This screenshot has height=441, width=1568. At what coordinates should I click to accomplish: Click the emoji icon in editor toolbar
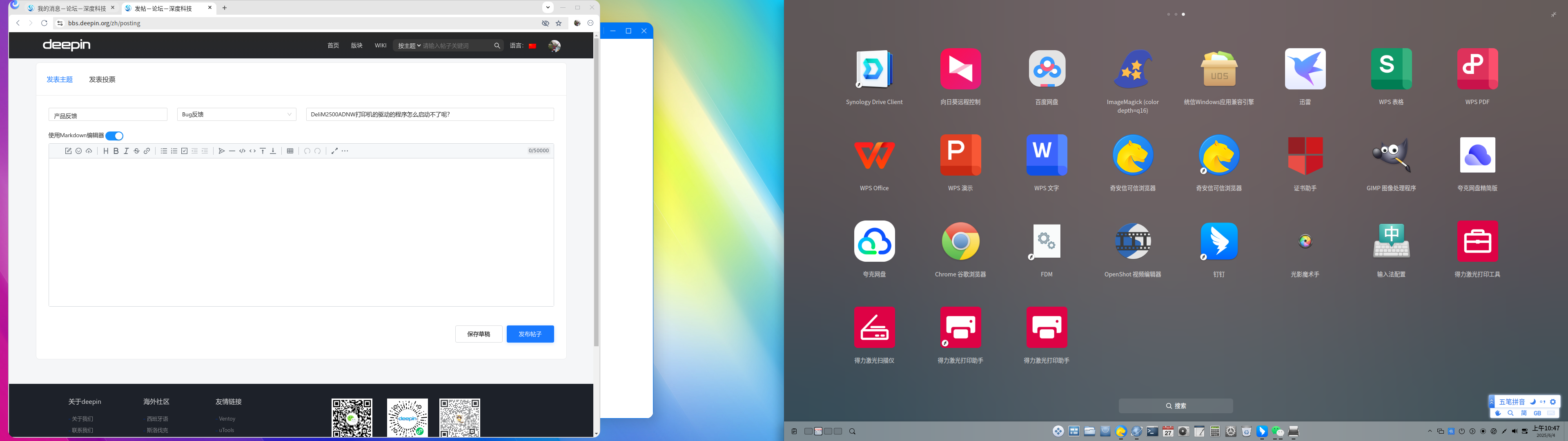pos(78,151)
